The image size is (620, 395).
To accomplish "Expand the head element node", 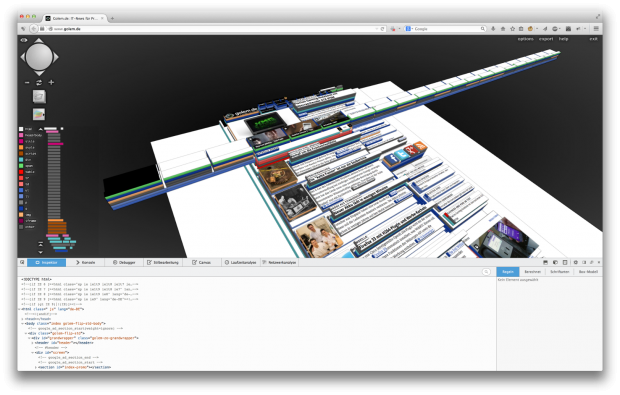I will tap(23, 319).
